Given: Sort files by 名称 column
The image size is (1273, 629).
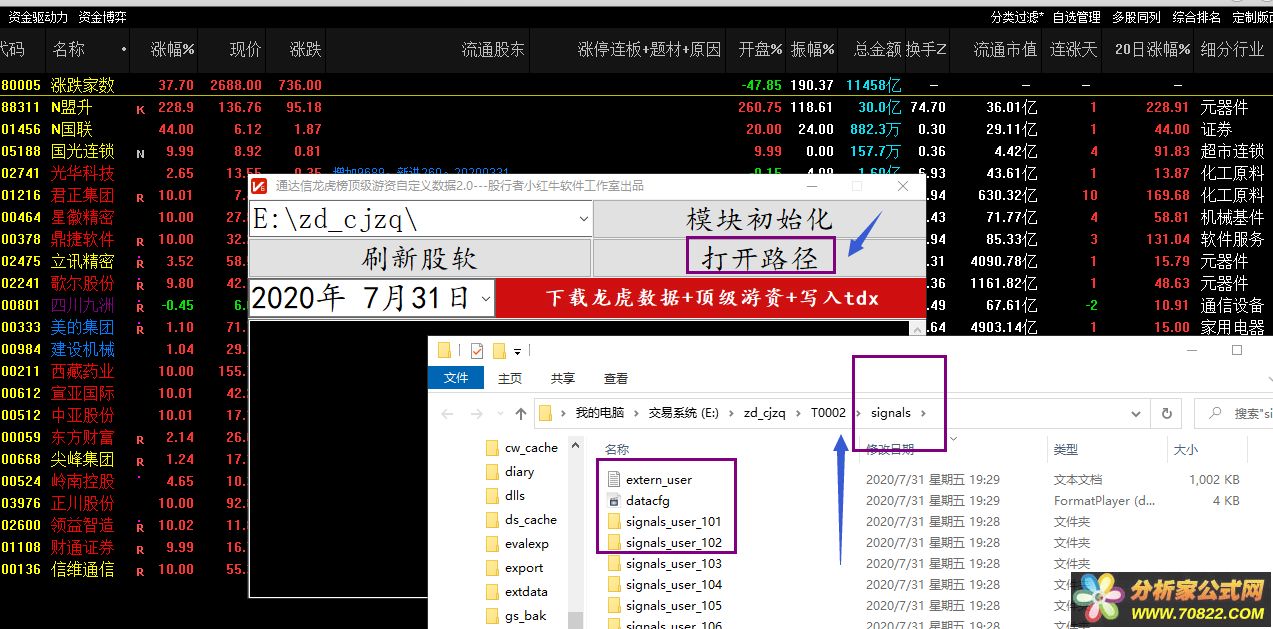Looking at the screenshot, I should pos(617,450).
